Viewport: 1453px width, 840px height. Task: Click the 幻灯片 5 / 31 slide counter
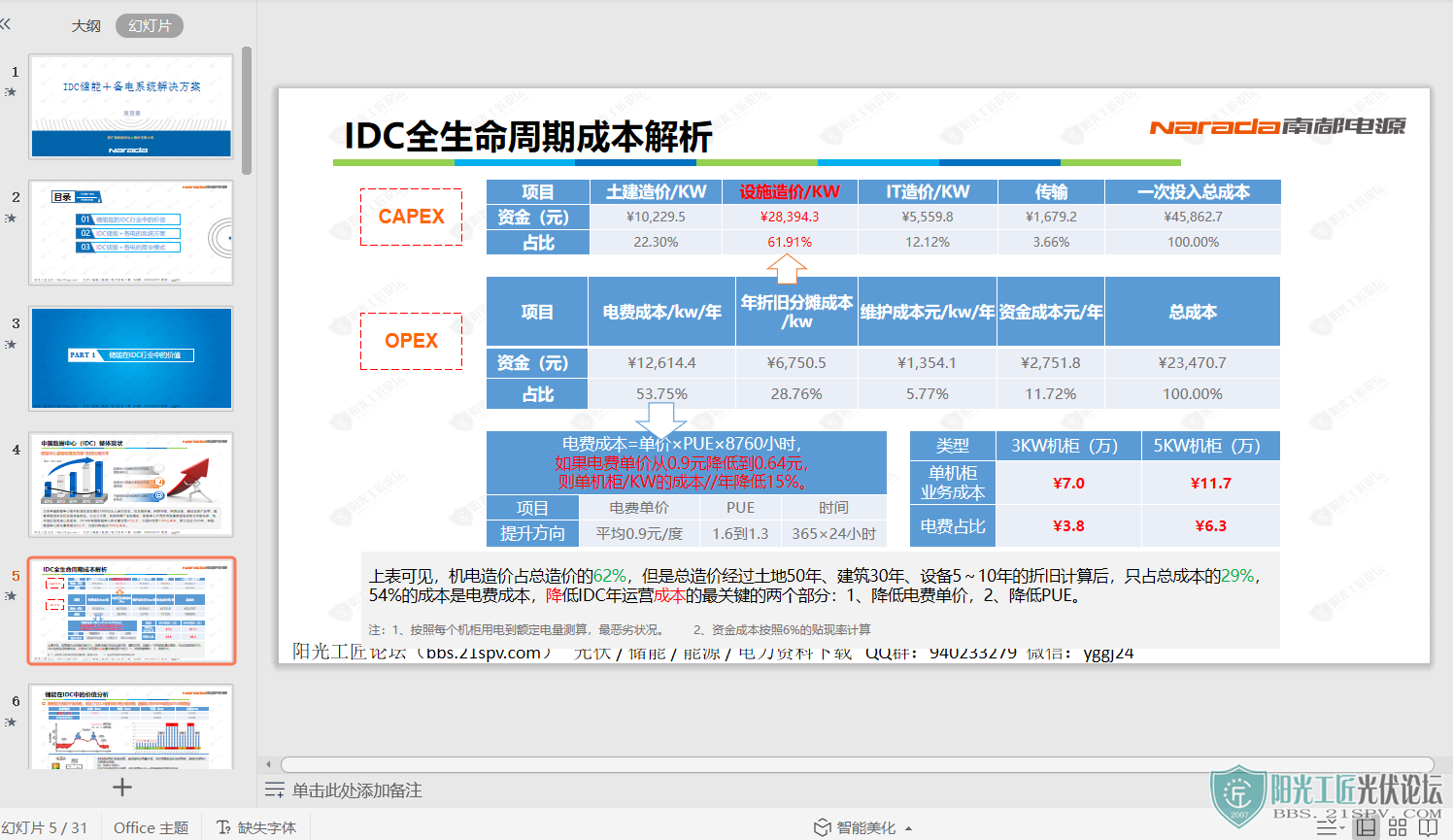click(x=45, y=827)
